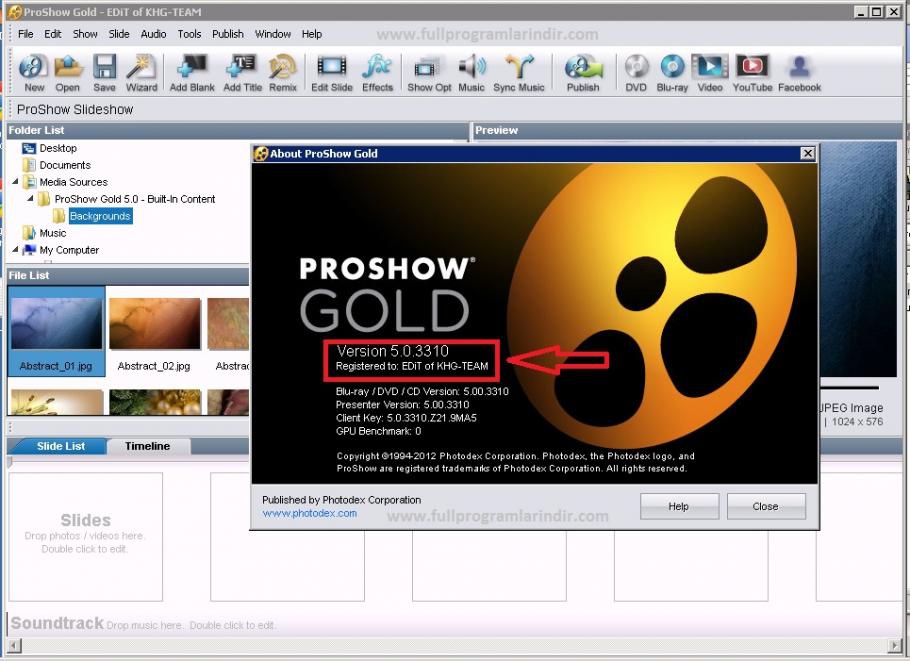Click the Blu-ray / DVD / CD Version line

pyautogui.click(x=422, y=391)
